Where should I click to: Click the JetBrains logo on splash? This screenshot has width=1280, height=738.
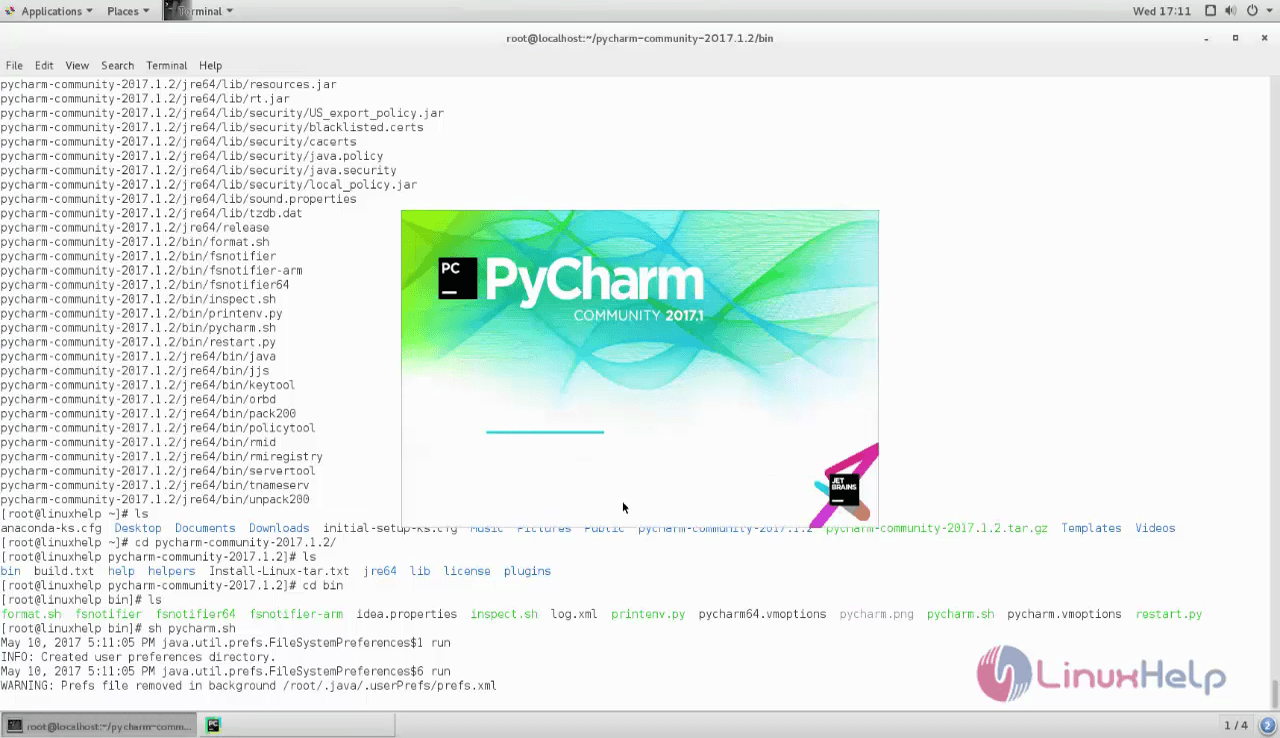[844, 489]
